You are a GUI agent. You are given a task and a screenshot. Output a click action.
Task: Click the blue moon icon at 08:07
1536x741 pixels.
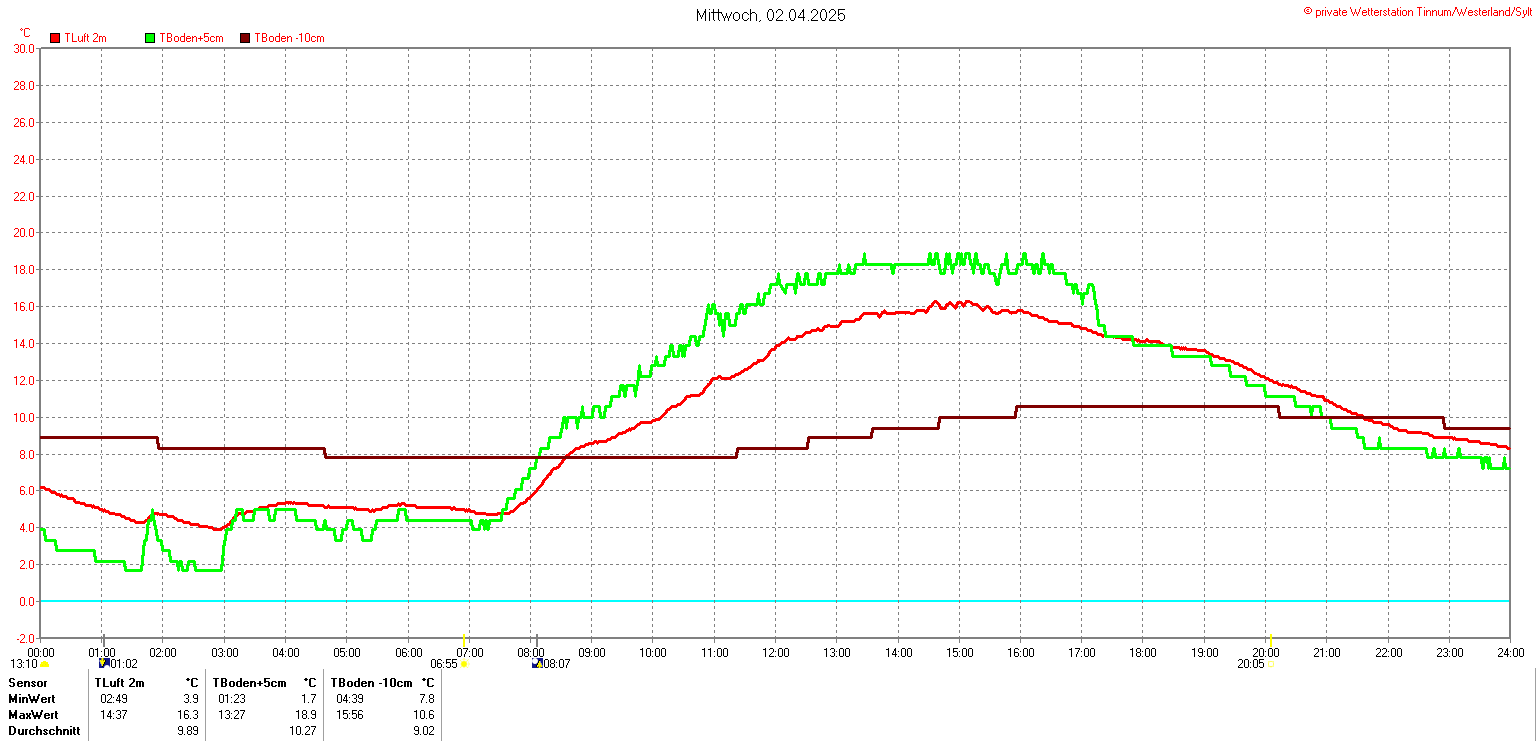pyautogui.click(x=537, y=663)
